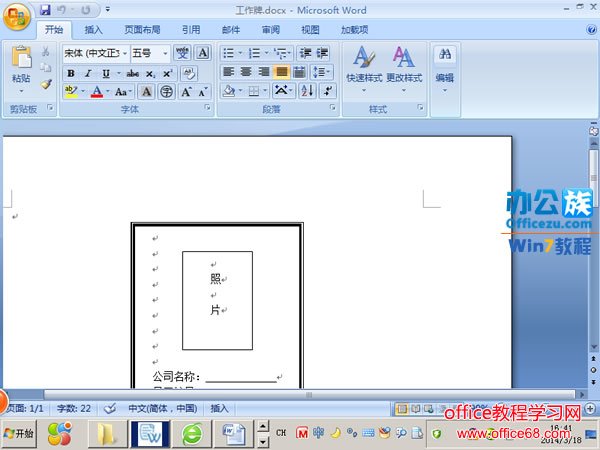
Task: Justify the text
Action: point(282,72)
